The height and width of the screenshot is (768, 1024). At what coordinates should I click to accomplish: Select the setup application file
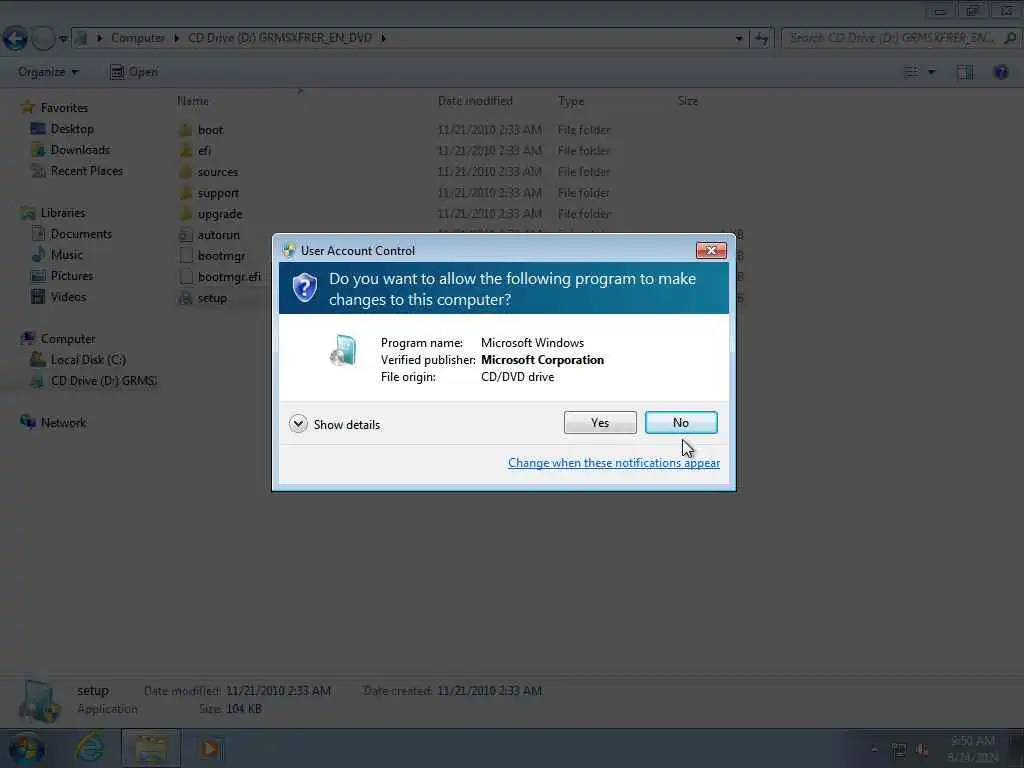tap(212, 298)
